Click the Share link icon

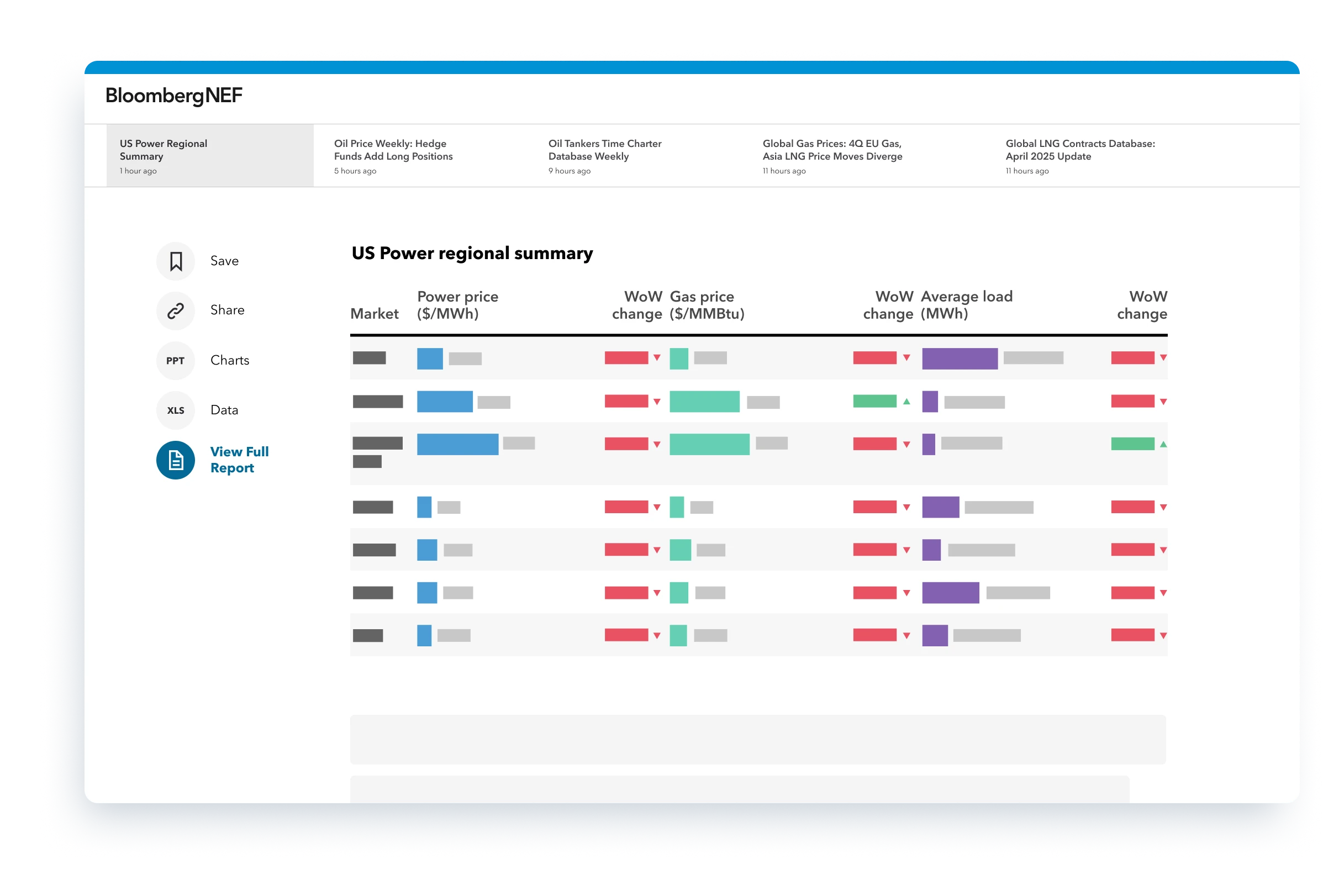pos(176,310)
